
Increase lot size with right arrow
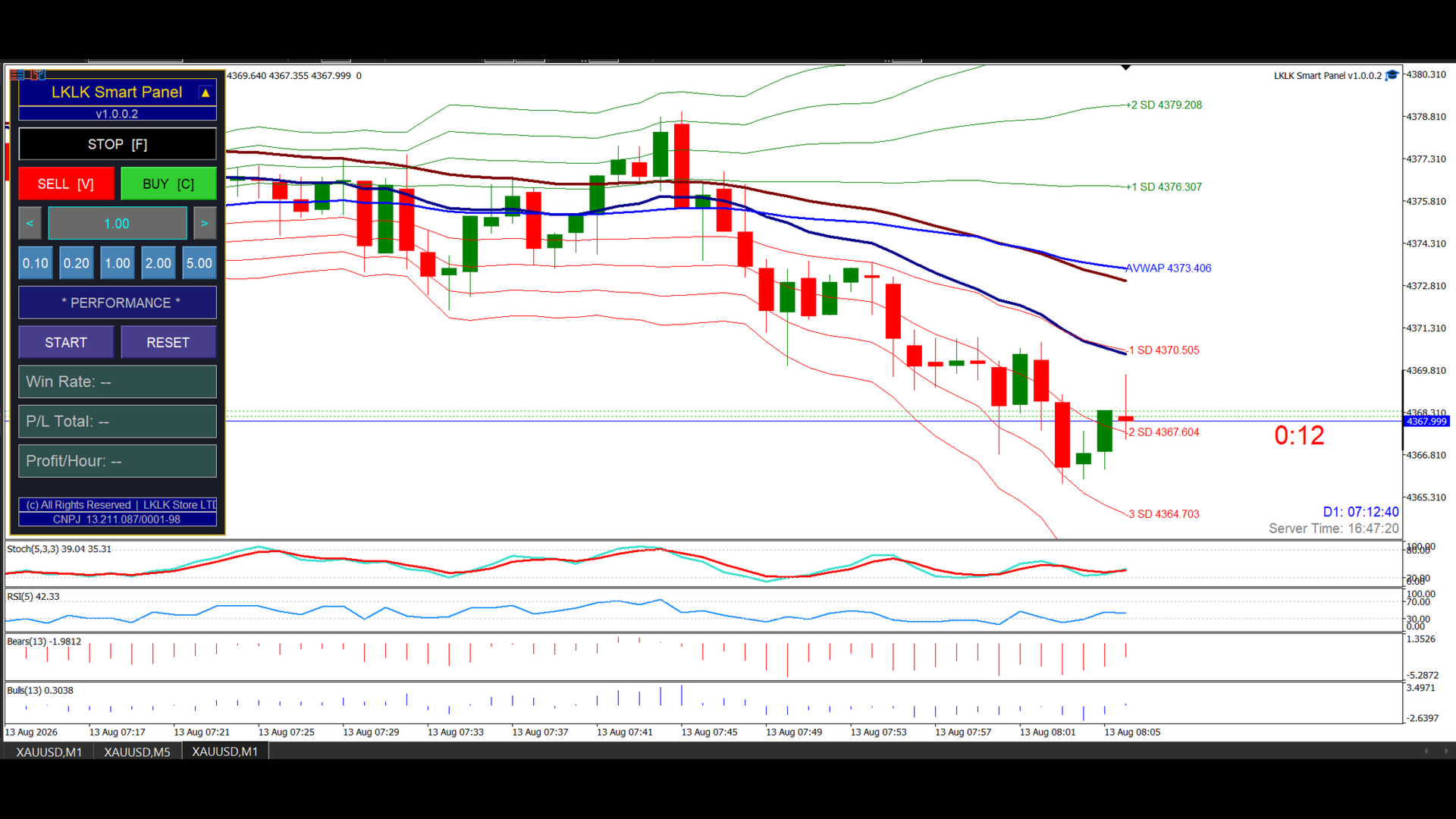point(205,224)
